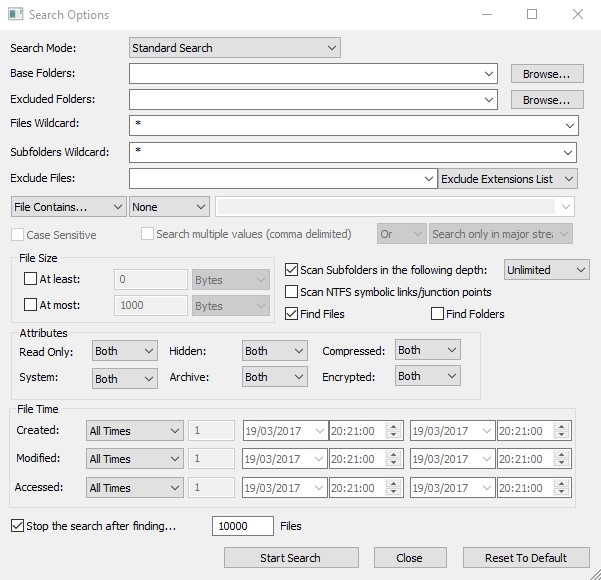
Task: Open the File Contains... dropdown
Action: pos(69,207)
